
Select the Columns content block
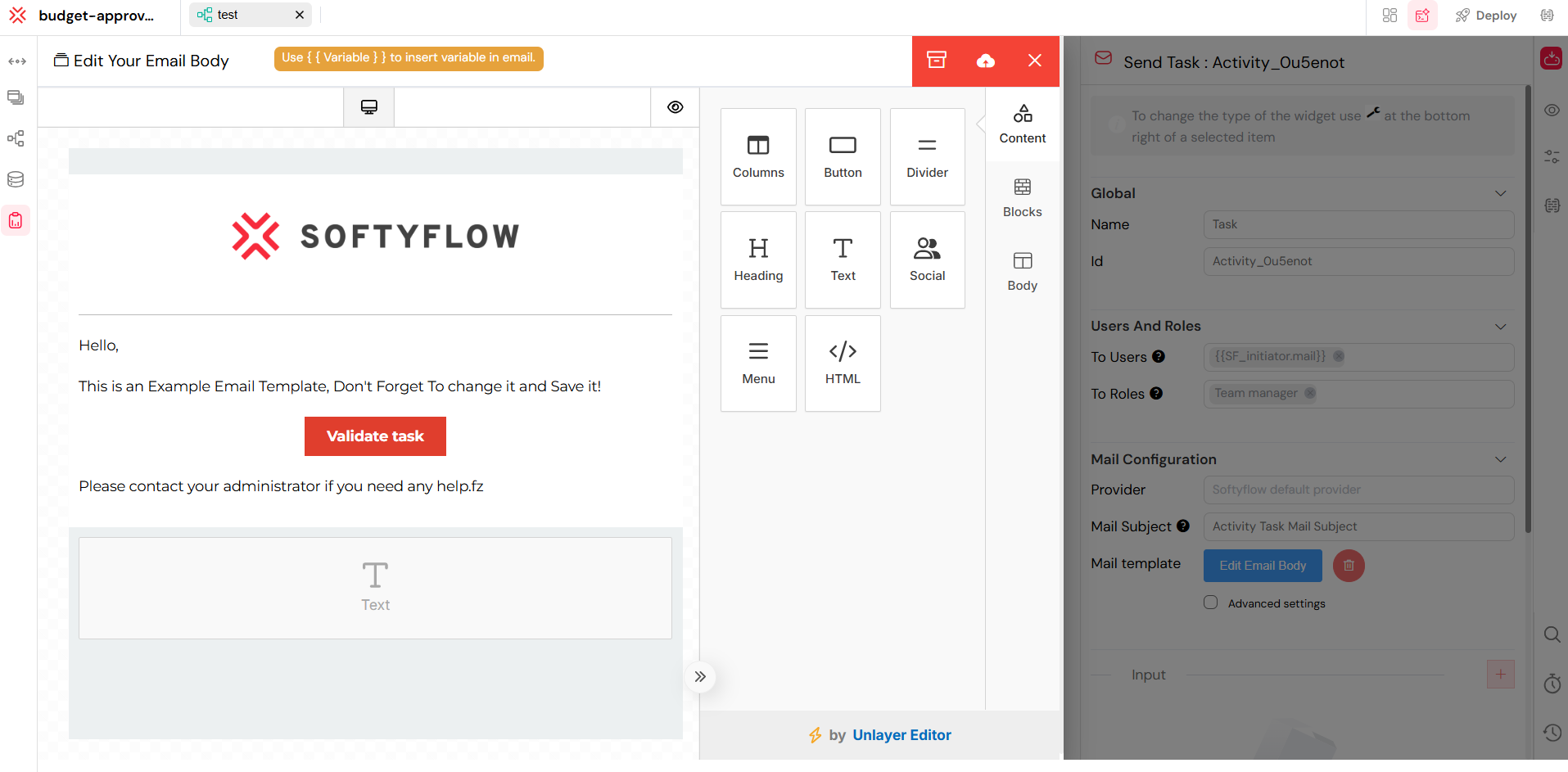pos(758,156)
